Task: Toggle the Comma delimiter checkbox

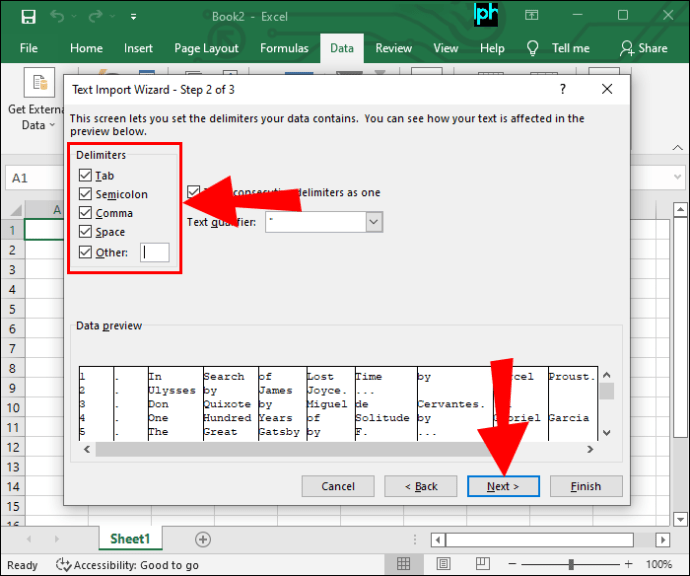Action: click(x=85, y=213)
